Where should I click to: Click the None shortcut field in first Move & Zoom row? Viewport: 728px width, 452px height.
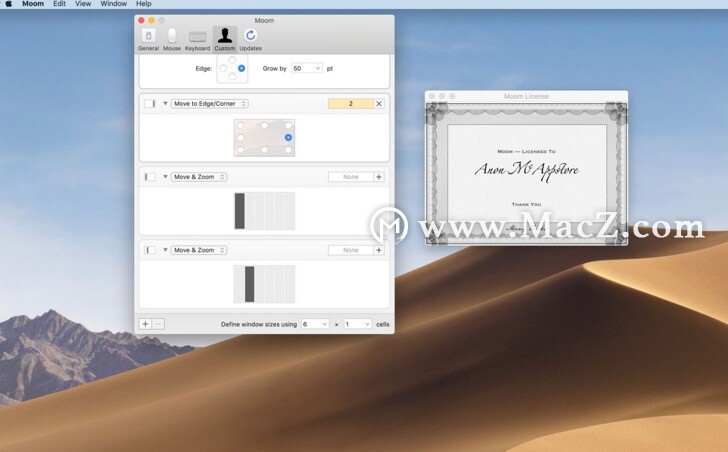(x=351, y=177)
